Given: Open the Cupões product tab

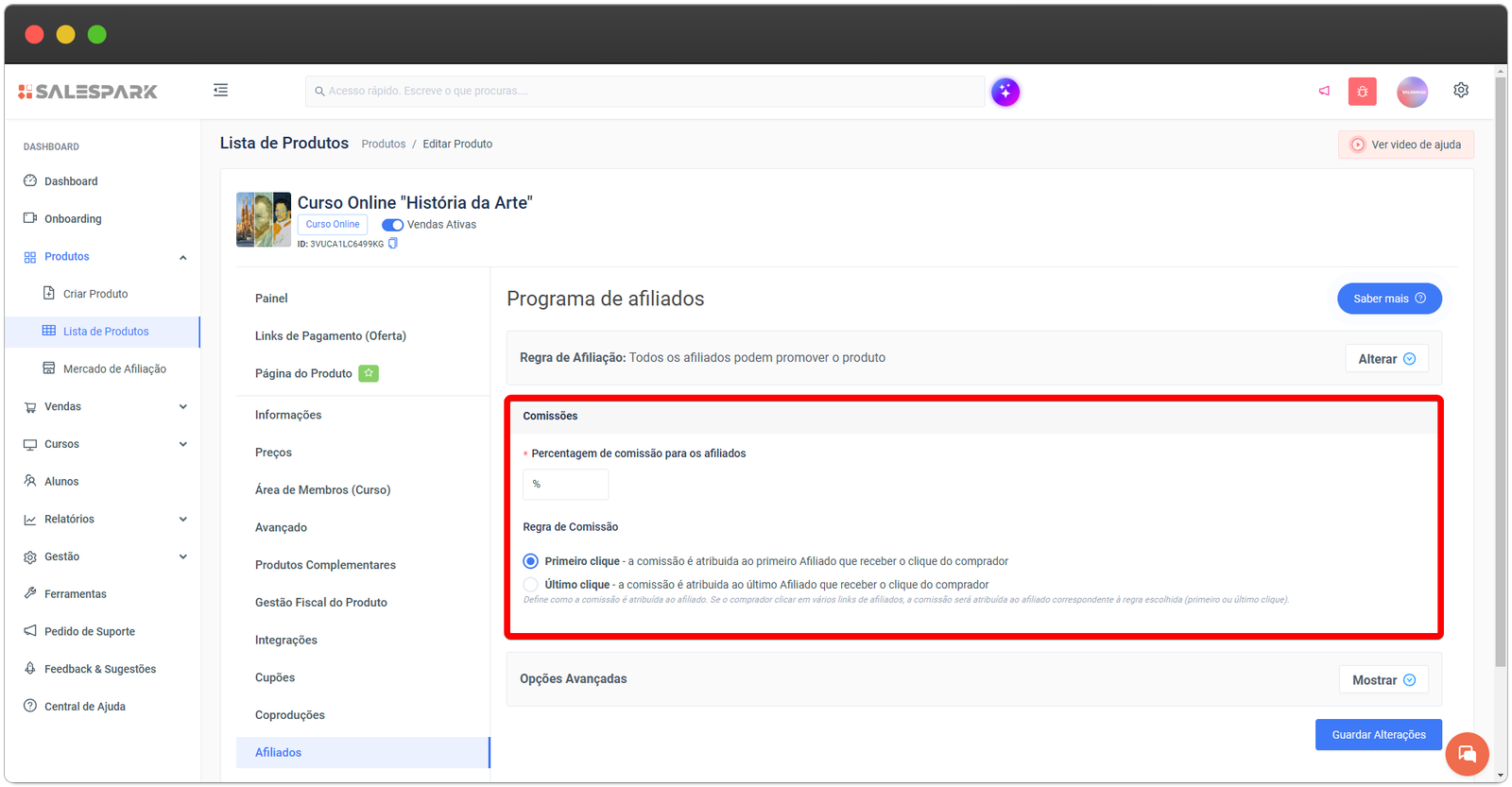Looking at the screenshot, I should (275, 677).
